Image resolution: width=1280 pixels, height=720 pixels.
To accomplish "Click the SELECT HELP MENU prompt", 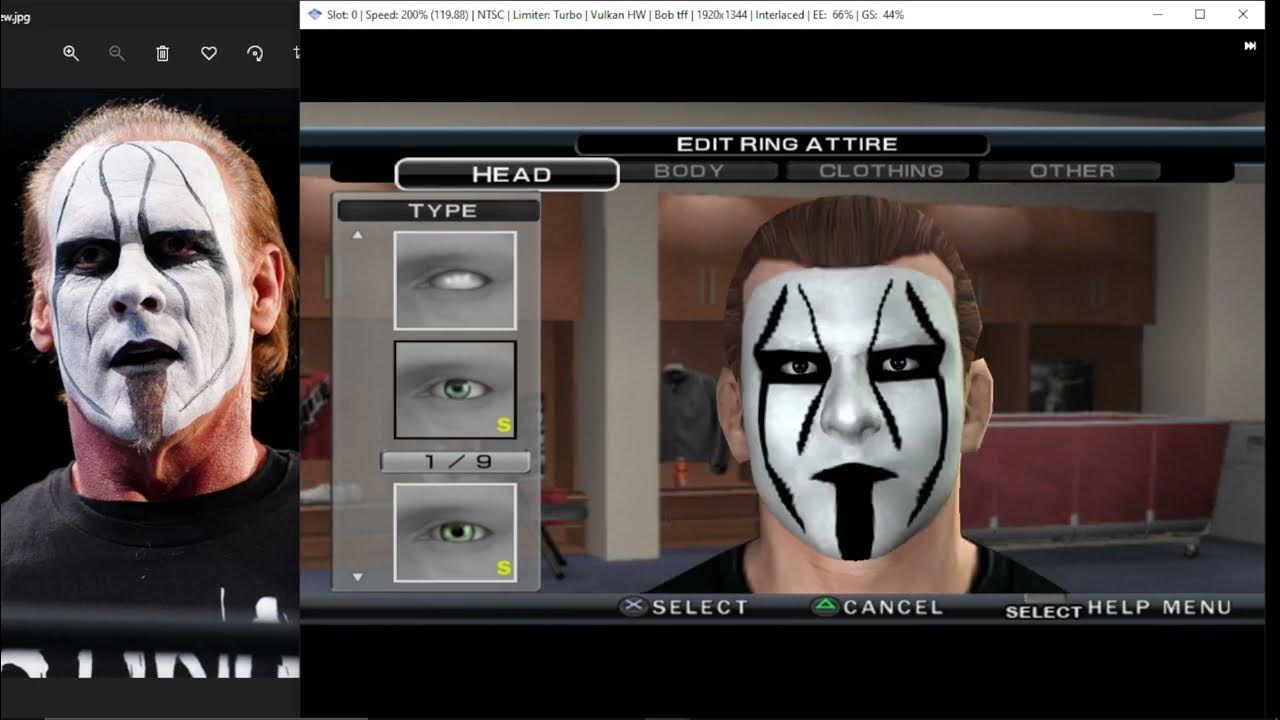I will point(1118,608).
